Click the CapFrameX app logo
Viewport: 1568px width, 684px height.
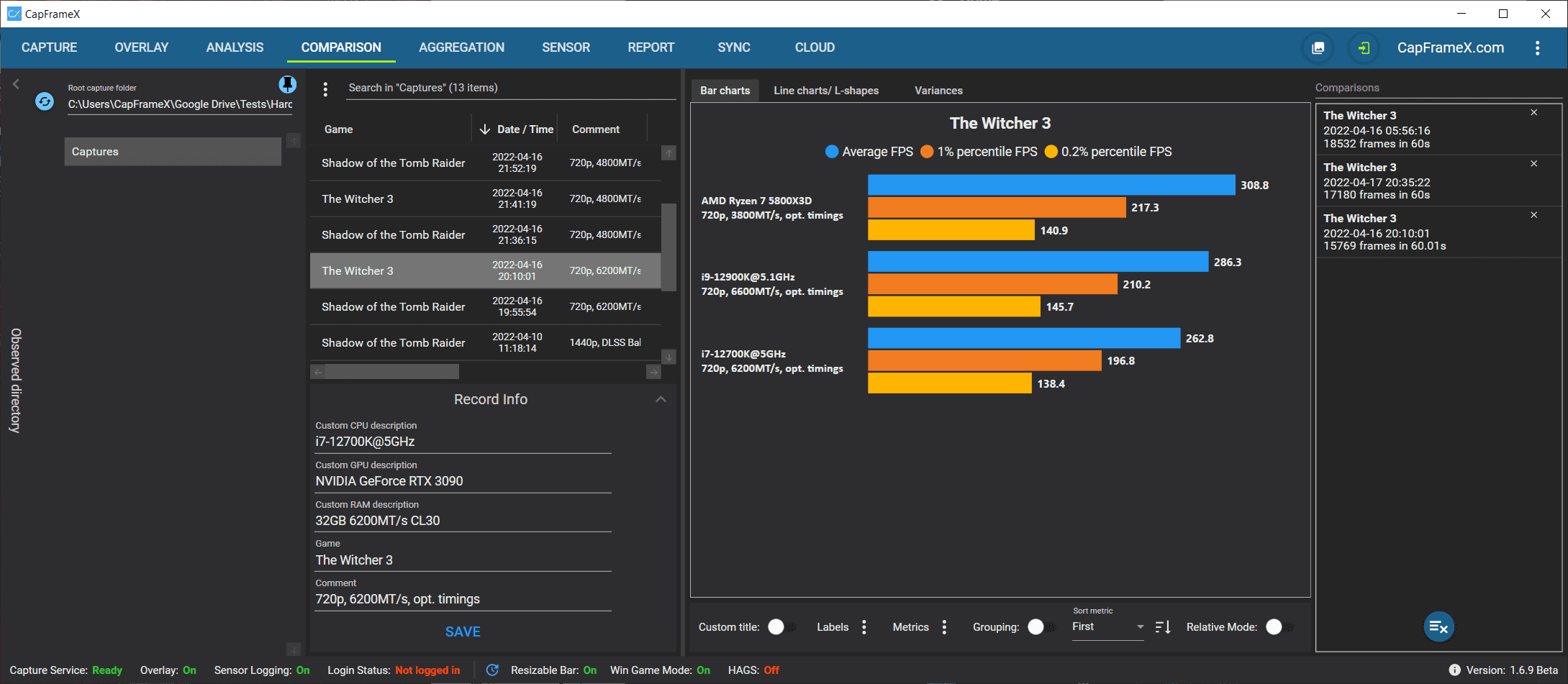14,14
